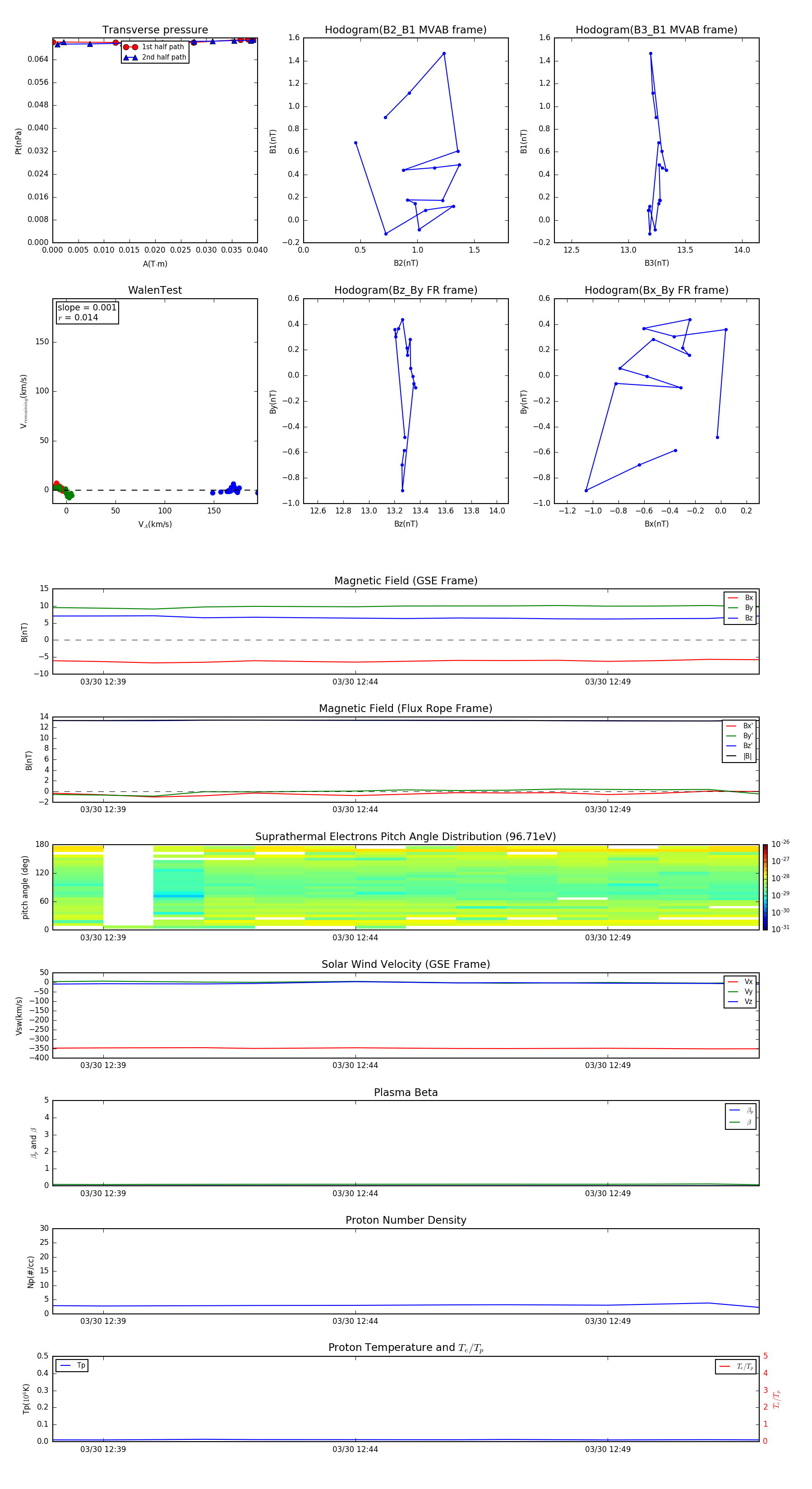Click the 'Hodogram(B3_B1 MVAB frame)' title
Image resolution: width=812 pixels, height=1489 pixels.
pos(656,30)
